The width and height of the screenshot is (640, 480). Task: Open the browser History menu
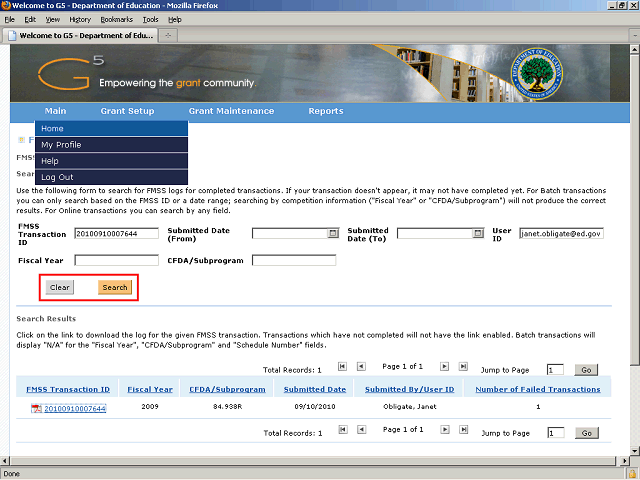pyautogui.click(x=80, y=20)
